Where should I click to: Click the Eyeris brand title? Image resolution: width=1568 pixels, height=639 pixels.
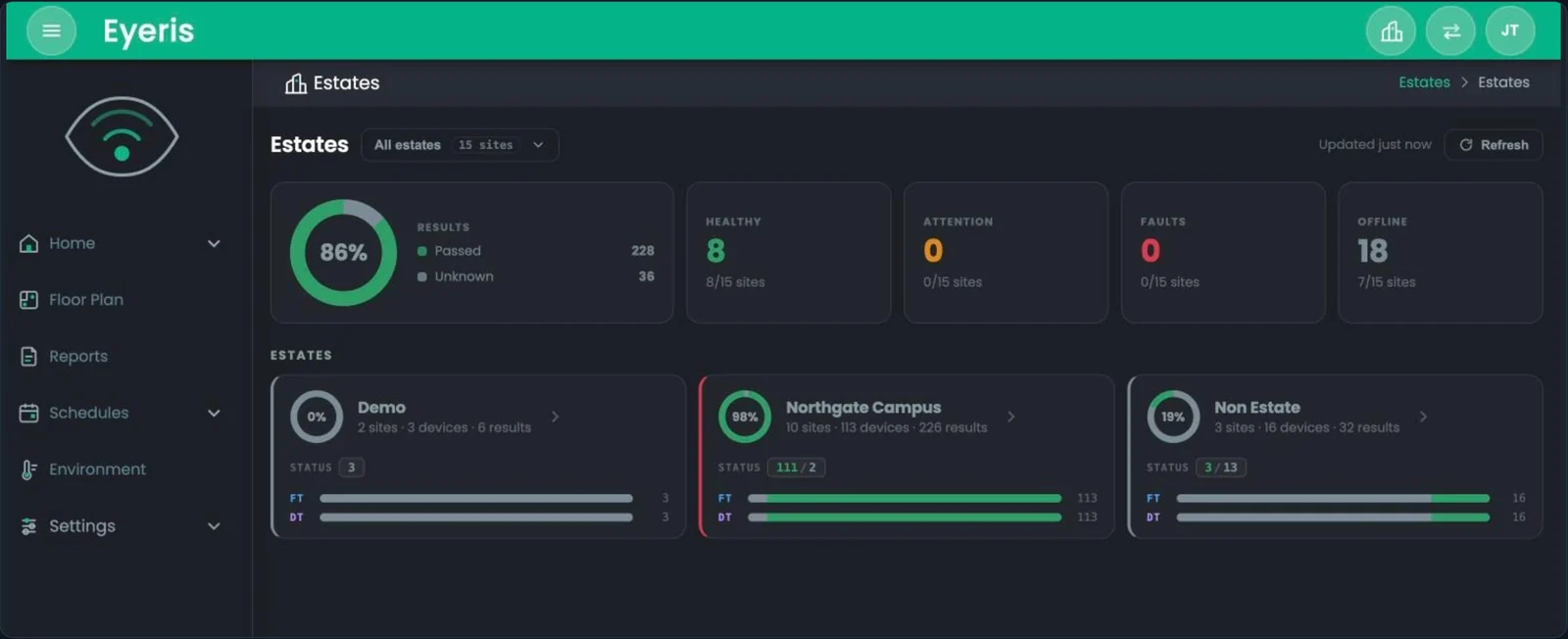click(149, 31)
